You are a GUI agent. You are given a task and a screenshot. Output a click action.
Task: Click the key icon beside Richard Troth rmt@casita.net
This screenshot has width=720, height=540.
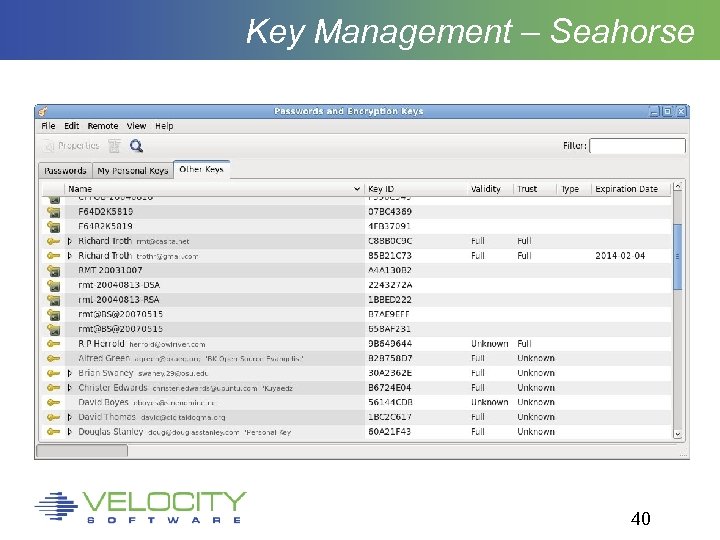click(x=53, y=241)
